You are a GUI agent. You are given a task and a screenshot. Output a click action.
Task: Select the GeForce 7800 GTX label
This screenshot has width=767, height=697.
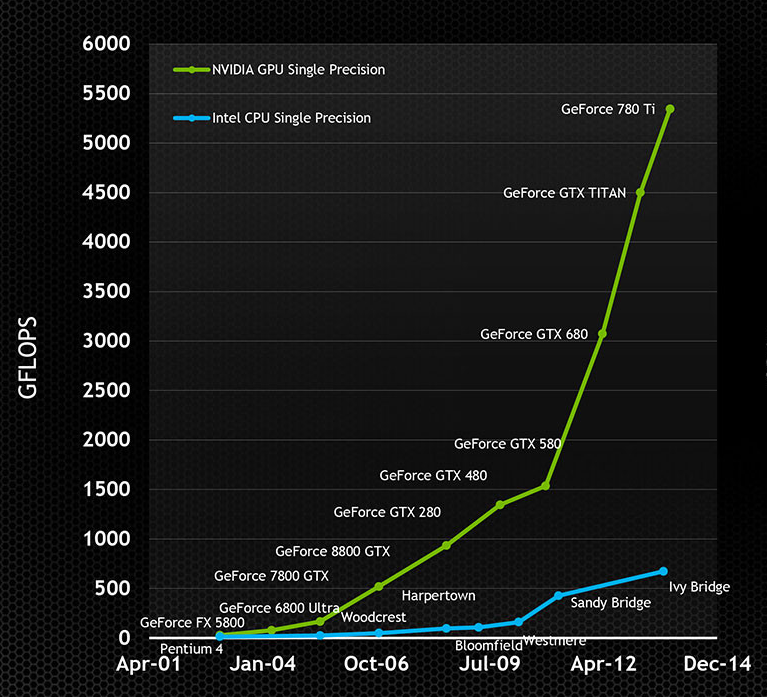point(271,576)
